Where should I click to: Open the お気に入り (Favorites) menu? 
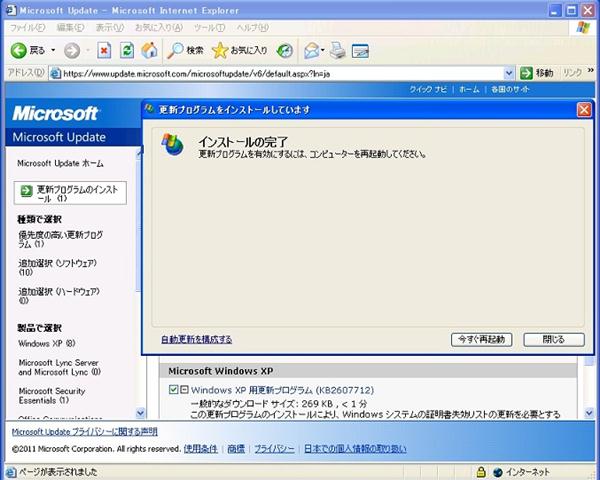pos(159,28)
